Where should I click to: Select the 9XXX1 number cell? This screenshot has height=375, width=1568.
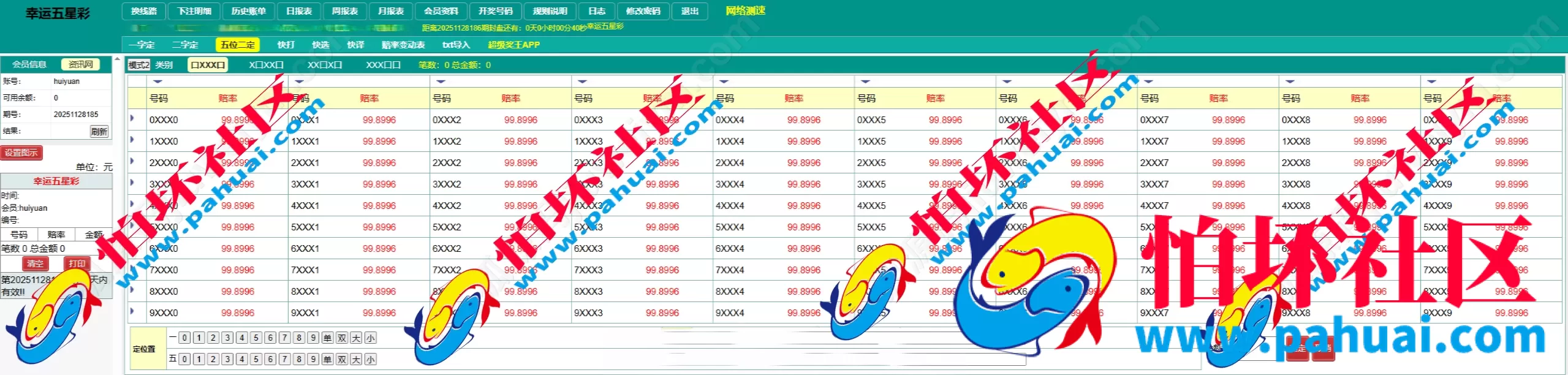click(305, 313)
